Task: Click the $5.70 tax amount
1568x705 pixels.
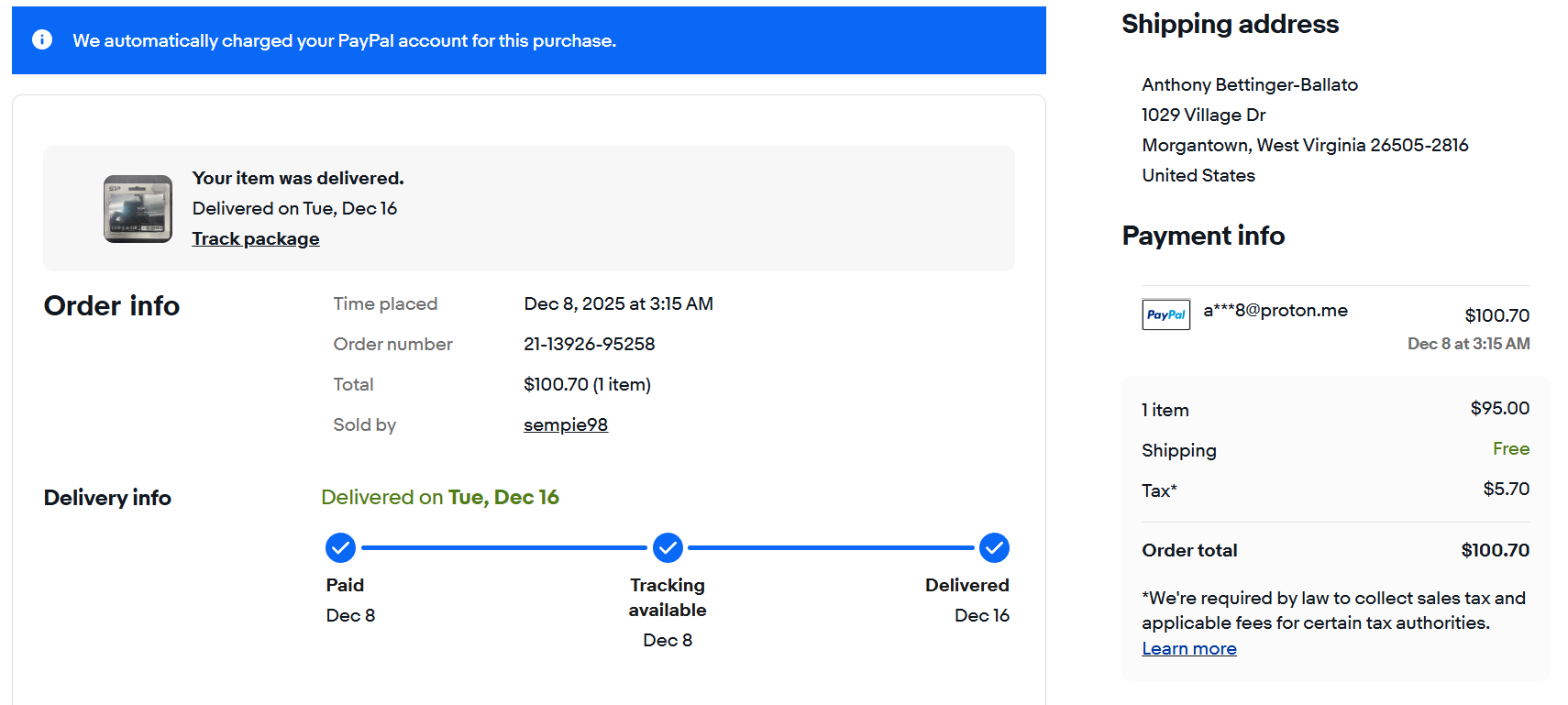Action: coord(1506,490)
